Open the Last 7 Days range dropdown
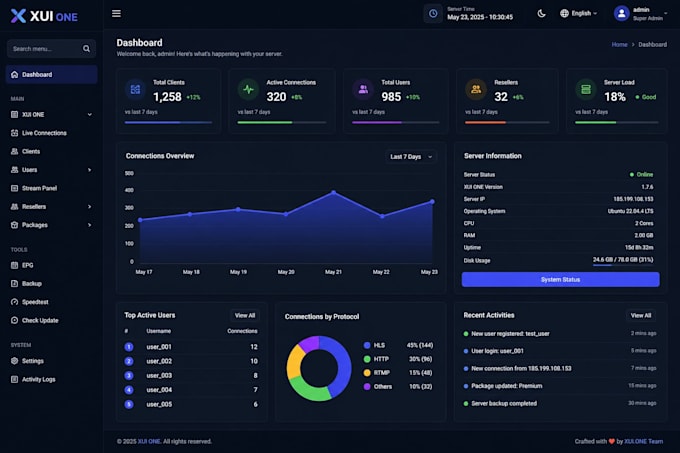 (x=411, y=156)
